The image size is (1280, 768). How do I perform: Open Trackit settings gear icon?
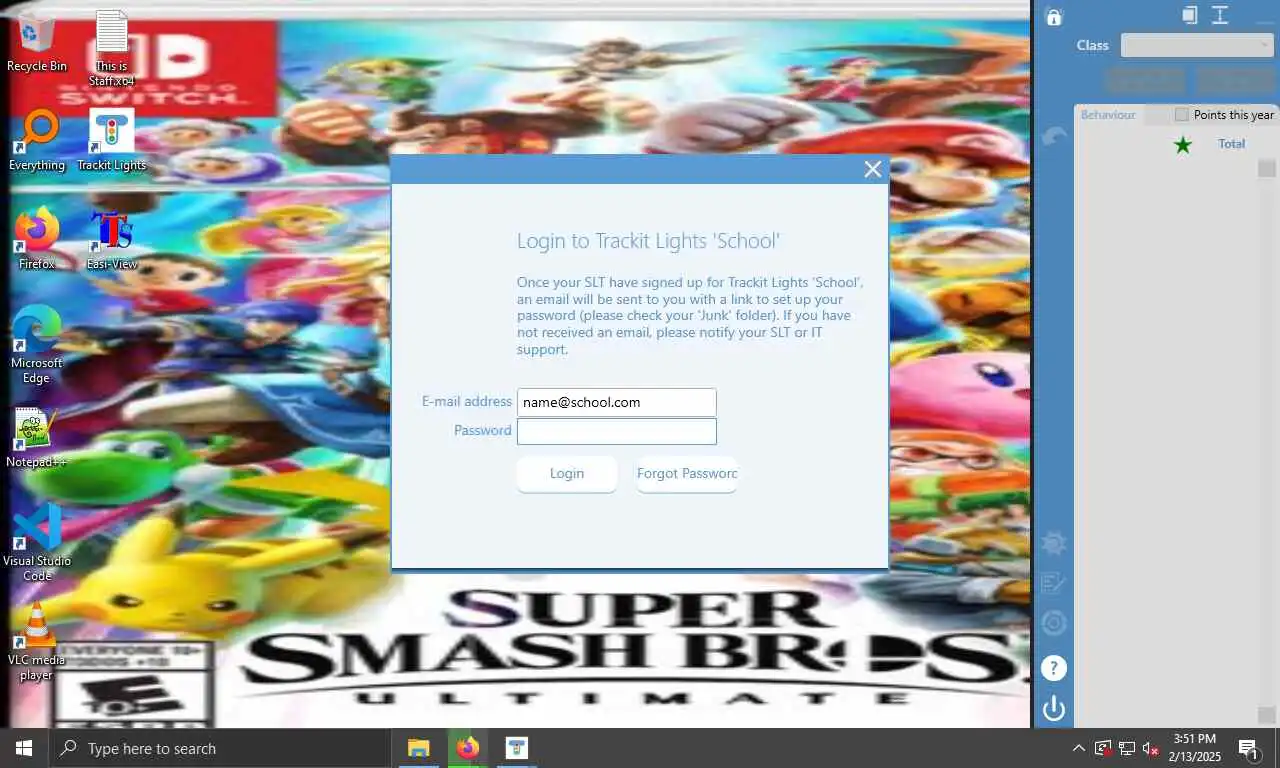coord(1053,543)
